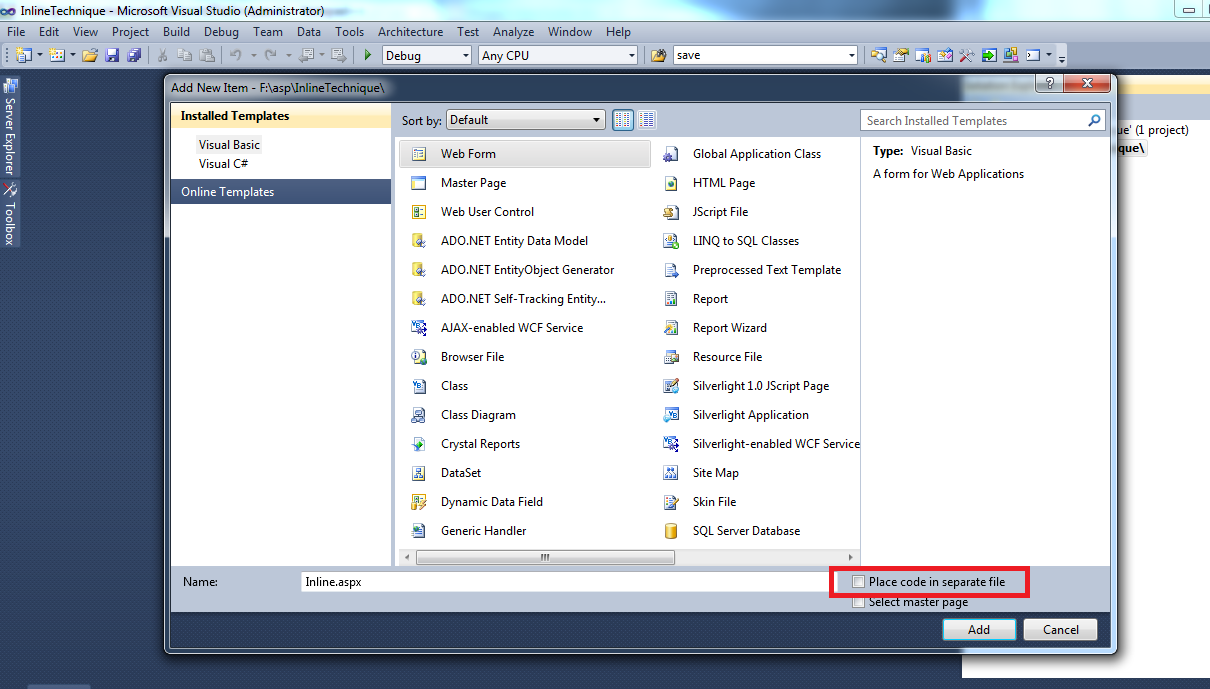The height and width of the screenshot is (689, 1210).
Task: Select the Web User Control template
Action: pyautogui.click(x=525, y=212)
